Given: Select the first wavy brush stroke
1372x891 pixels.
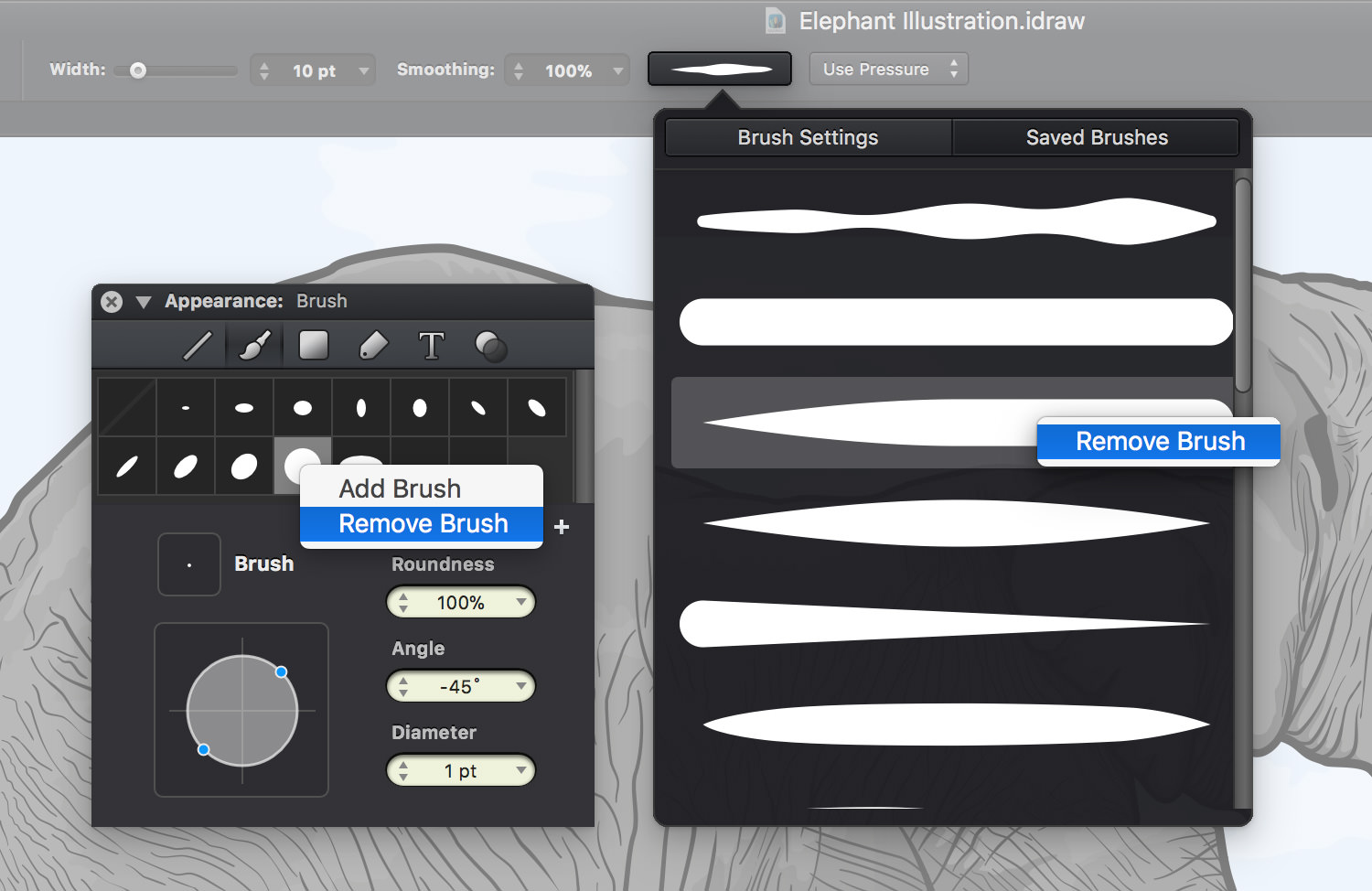Looking at the screenshot, I should (956, 220).
